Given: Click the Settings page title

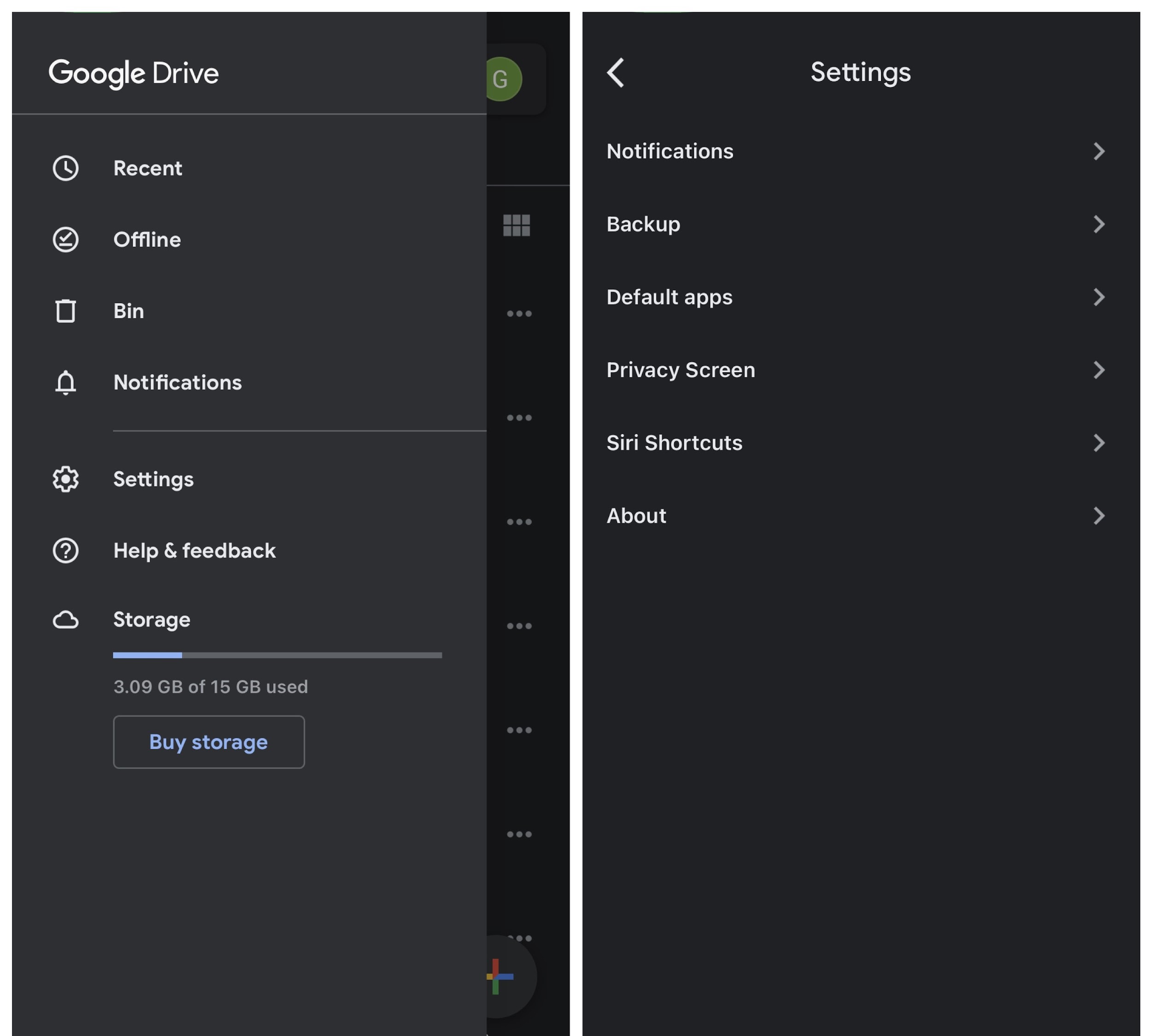Looking at the screenshot, I should [860, 73].
